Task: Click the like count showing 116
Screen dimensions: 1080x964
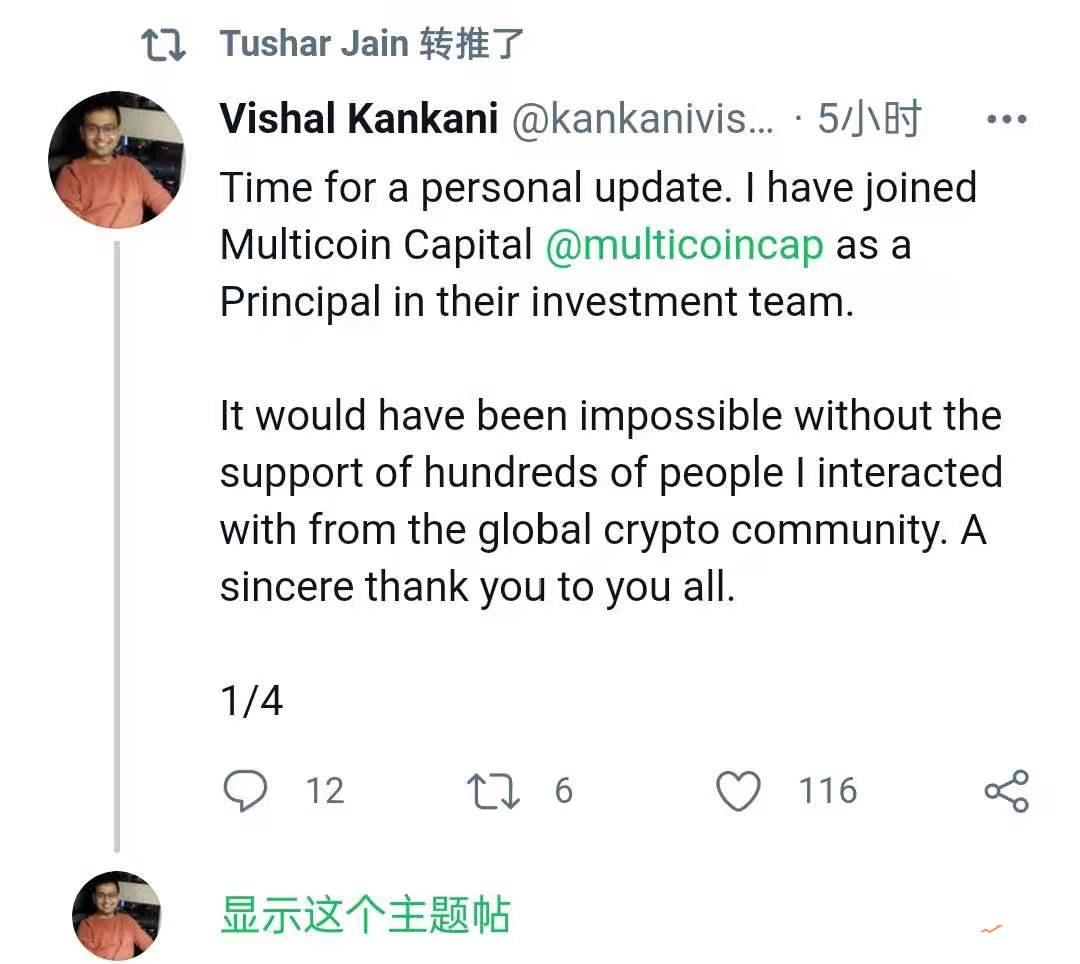Action: (x=826, y=790)
